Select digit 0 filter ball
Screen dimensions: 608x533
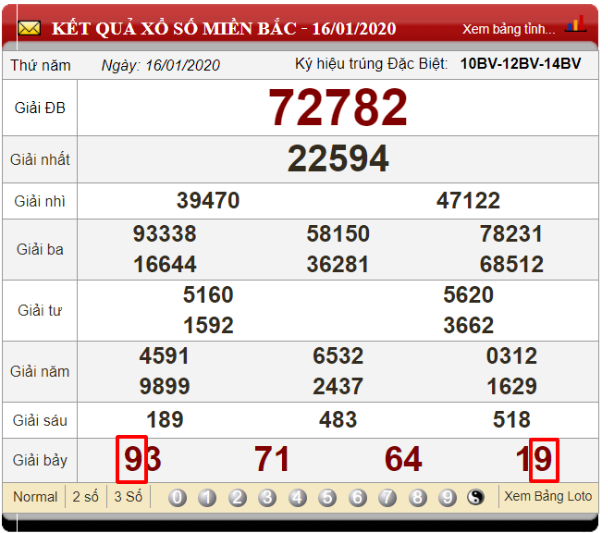coord(177,497)
